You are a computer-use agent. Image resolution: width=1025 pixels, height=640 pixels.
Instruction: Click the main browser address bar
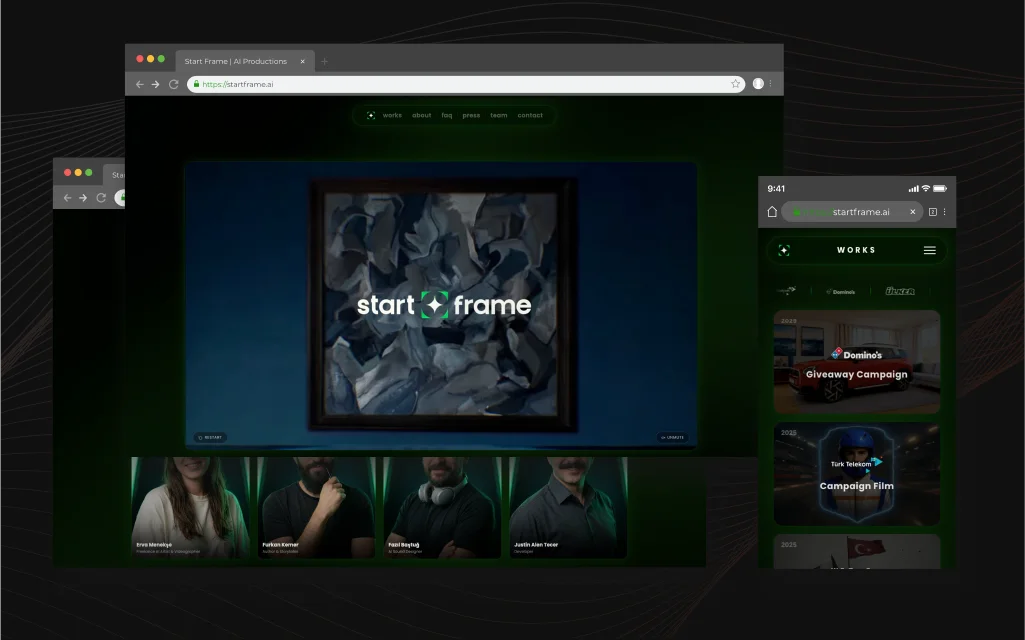pyautogui.click(x=465, y=84)
